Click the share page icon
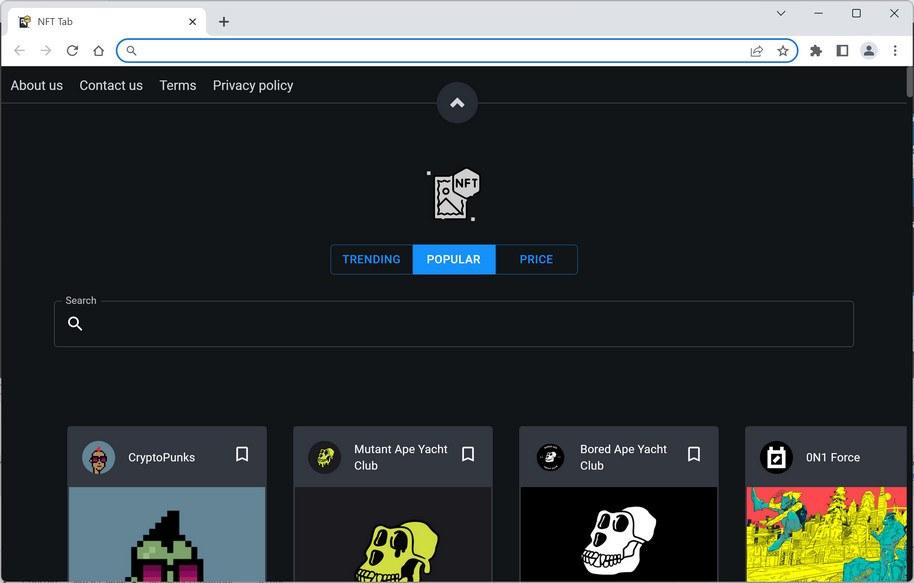914x583 pixels. click(757, 51)
